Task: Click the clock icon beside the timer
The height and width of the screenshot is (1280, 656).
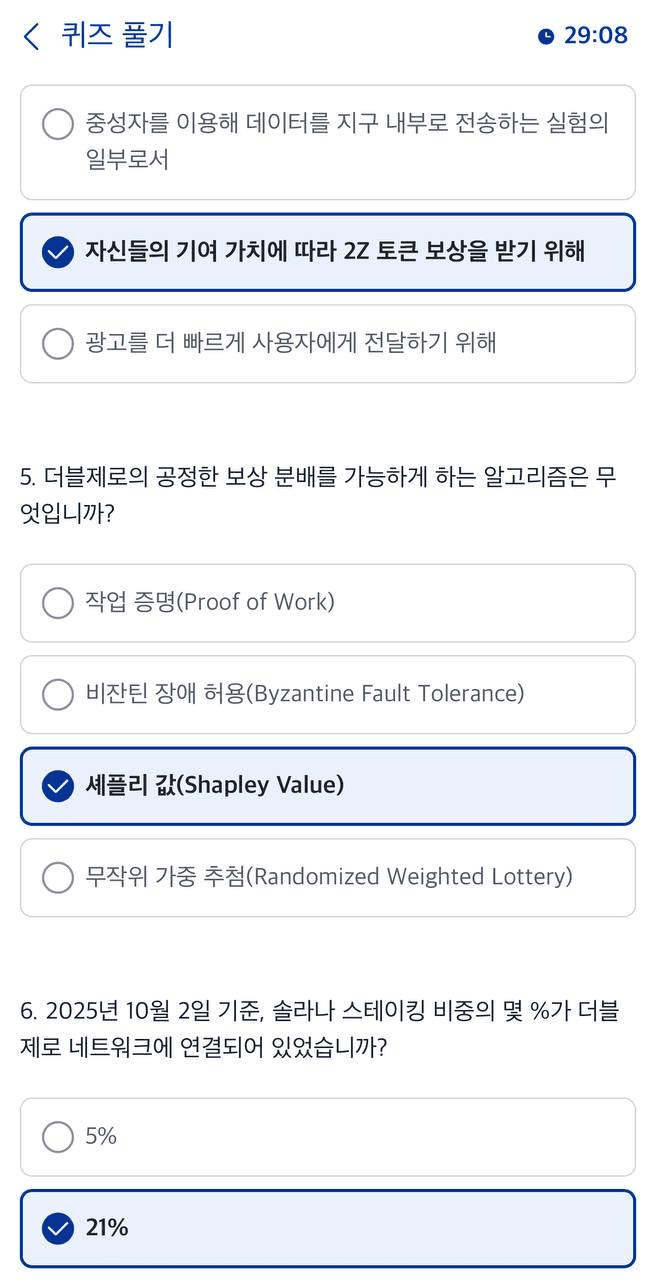Action: point(546,37)
